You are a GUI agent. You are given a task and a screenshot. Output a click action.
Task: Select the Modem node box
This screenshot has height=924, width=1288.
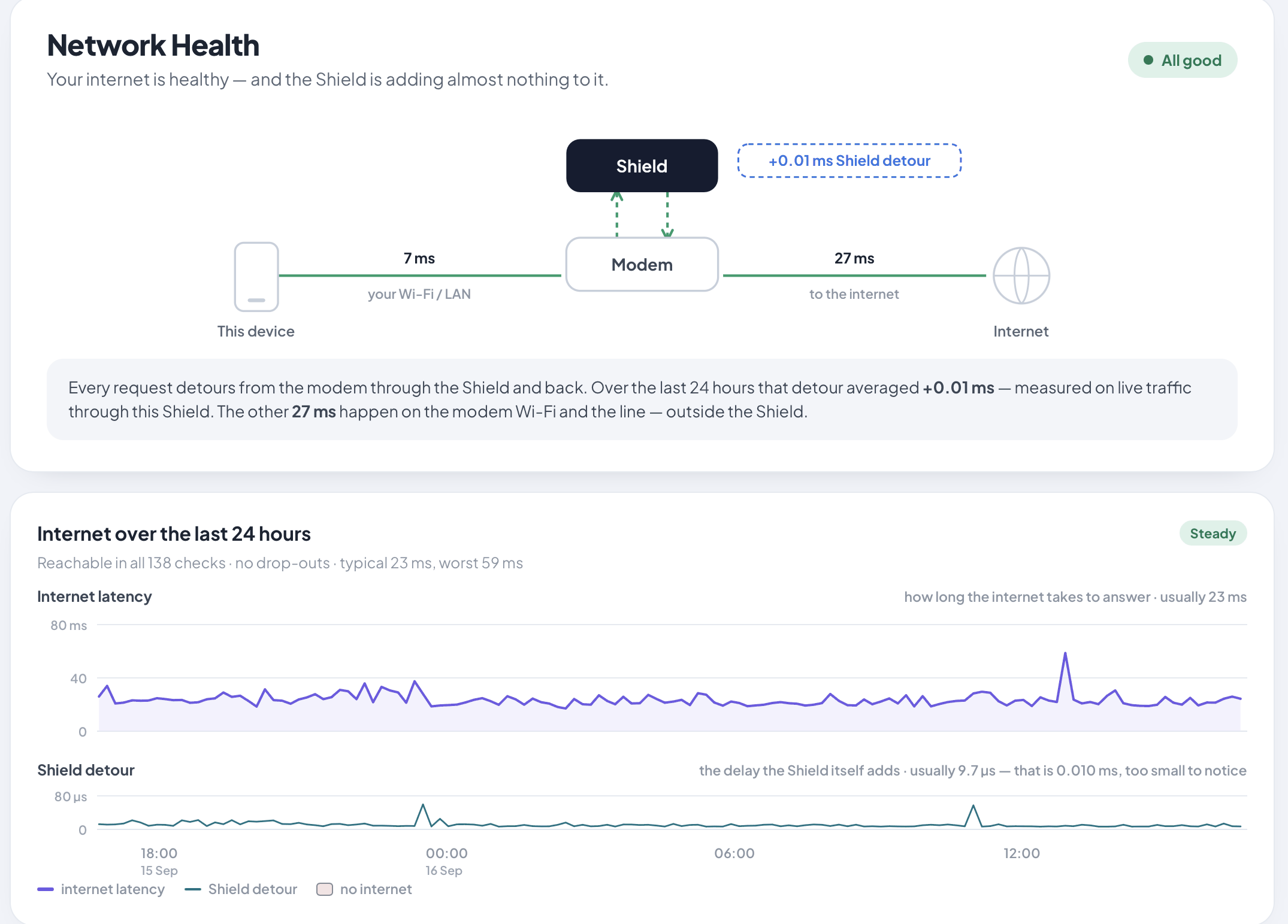tap(642, 265)
